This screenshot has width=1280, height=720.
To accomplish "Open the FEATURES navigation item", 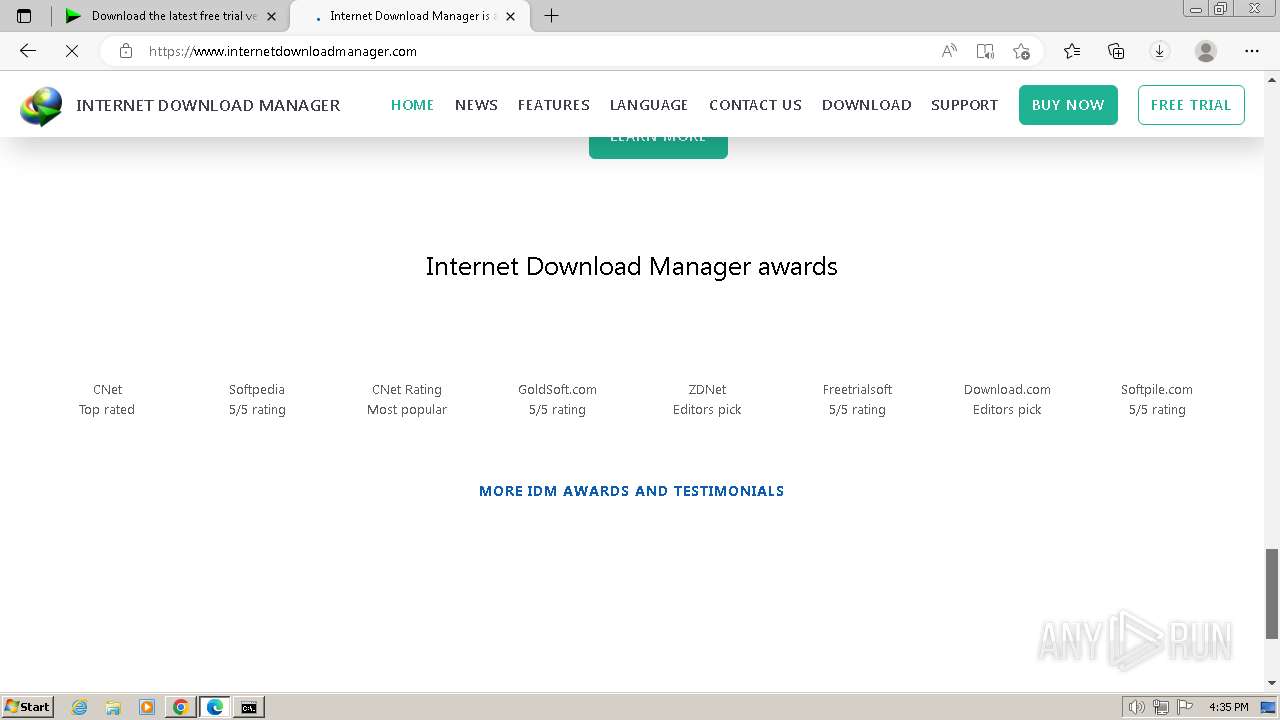I will pos(554,105).
